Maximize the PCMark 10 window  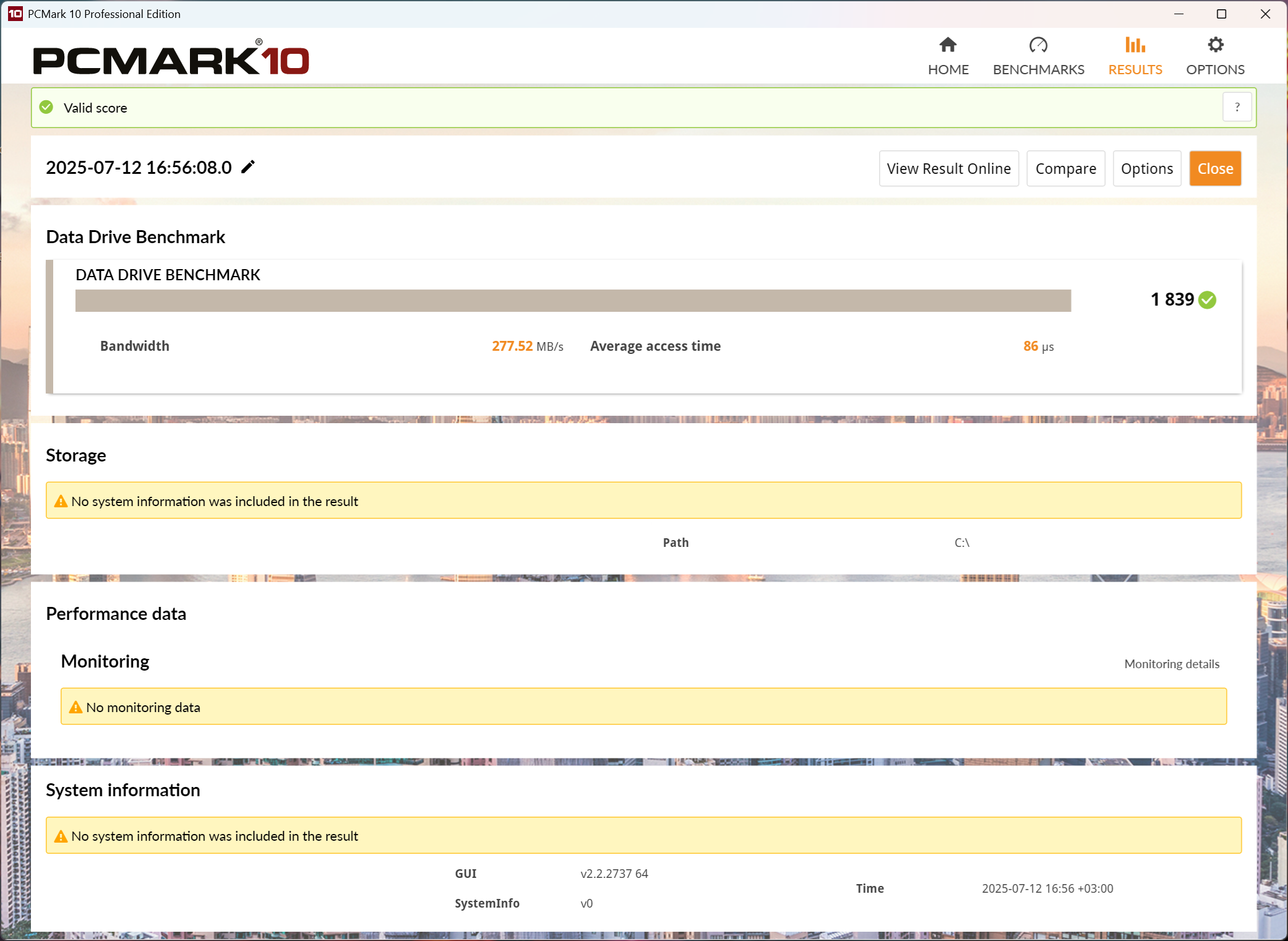coord(1221,14)
